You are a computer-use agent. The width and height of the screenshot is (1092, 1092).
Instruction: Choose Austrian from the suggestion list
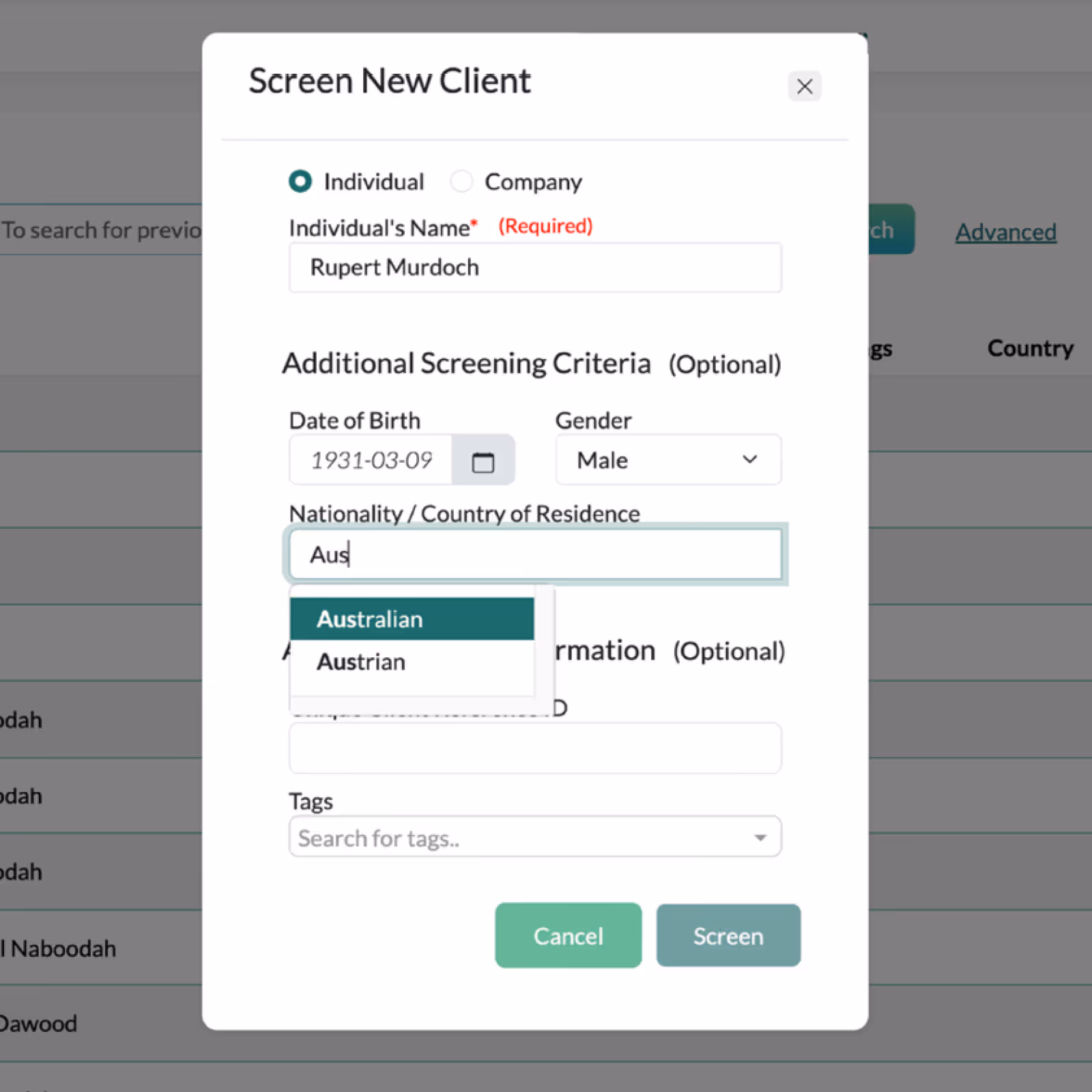click(x=412, y=661)
